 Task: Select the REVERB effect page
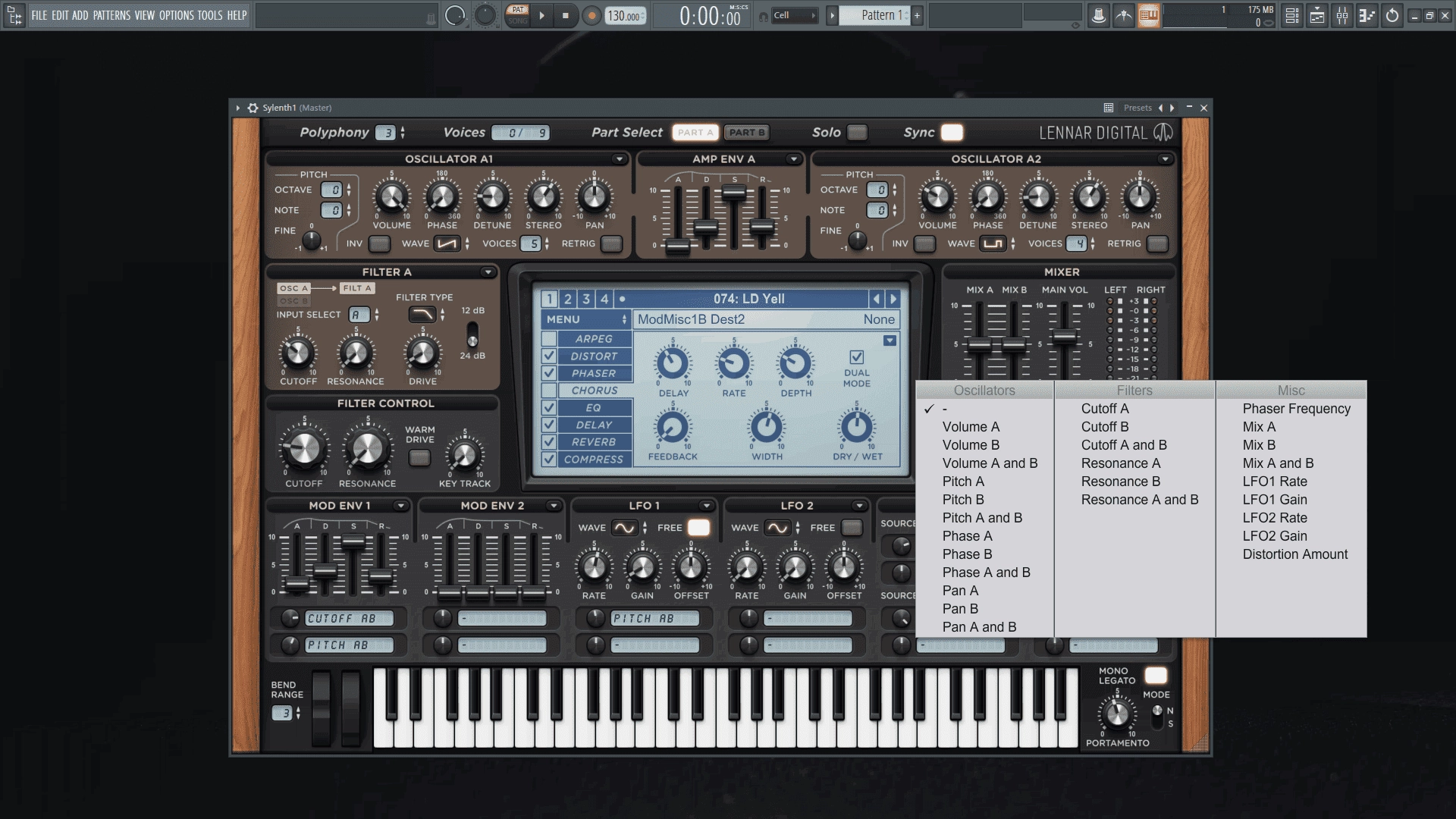tap(595, 442)
